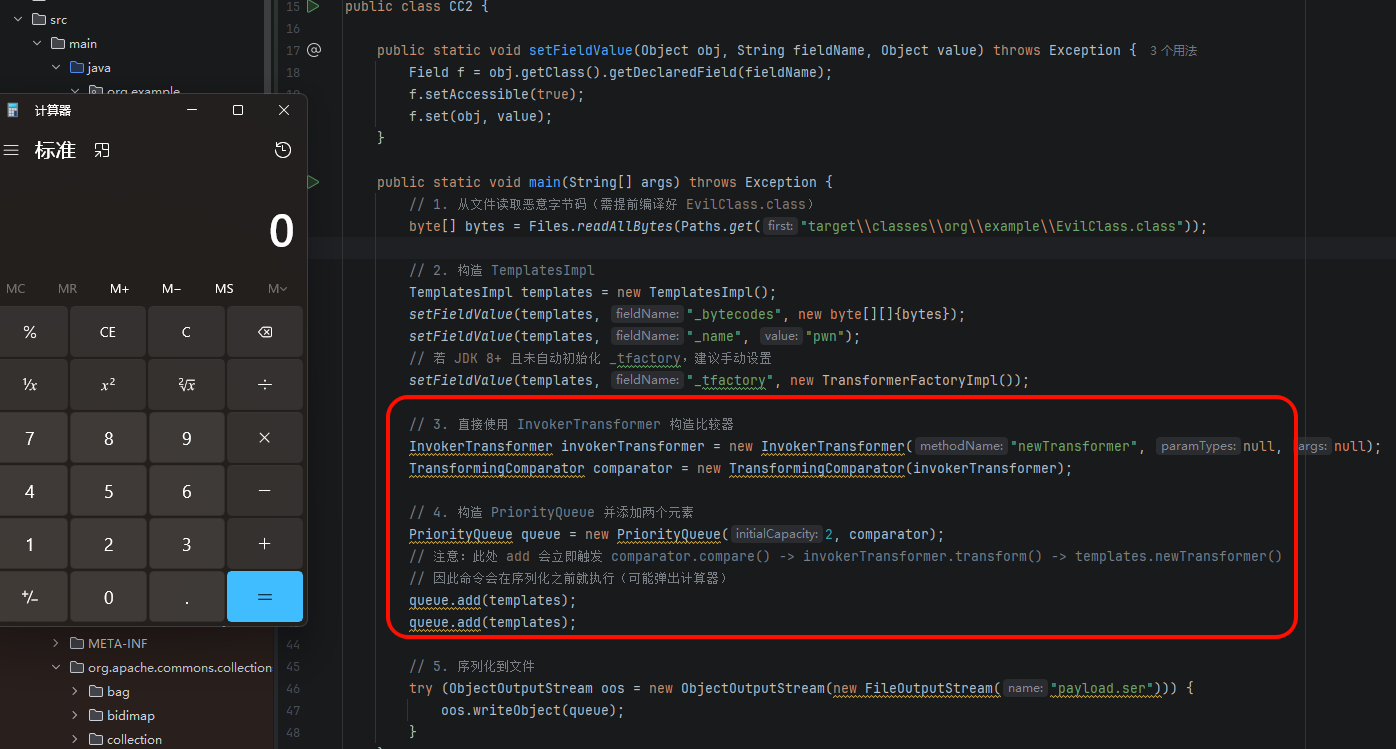Click the decimal point key
This screenshot has width=1396, height=749.
click(x=186, y=597)
